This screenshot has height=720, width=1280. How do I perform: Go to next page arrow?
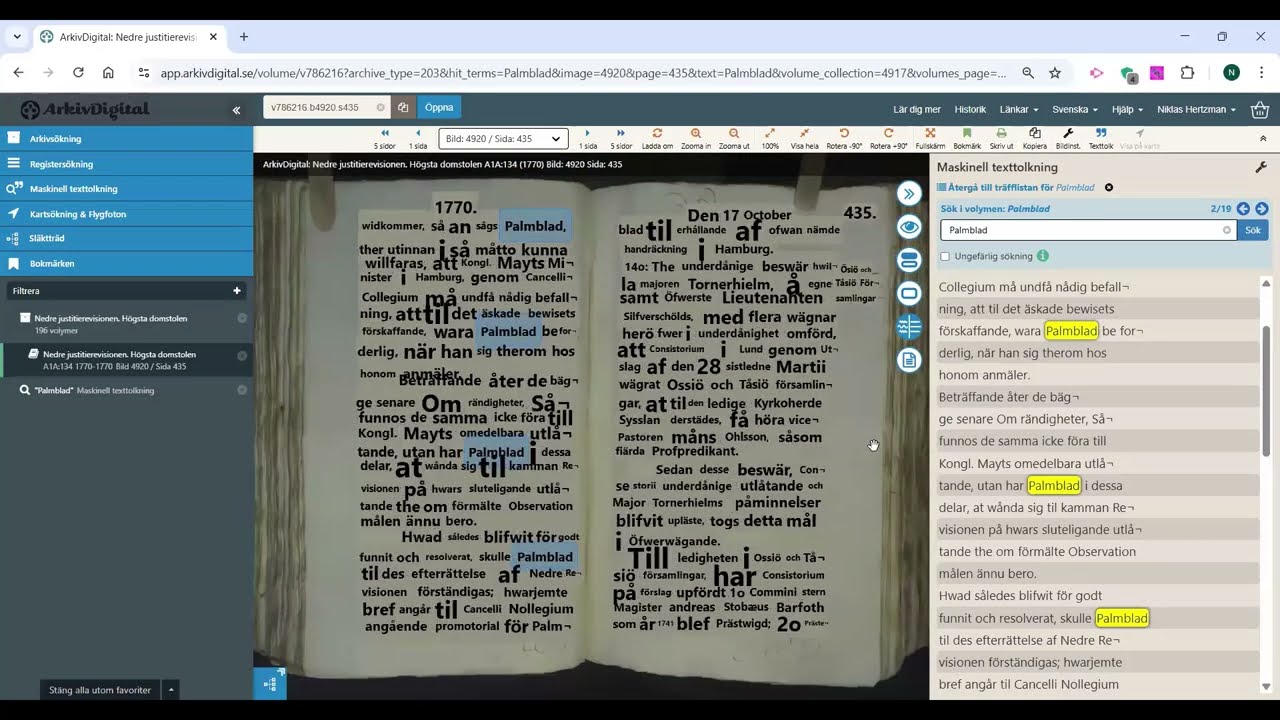(x=587, y=138)
